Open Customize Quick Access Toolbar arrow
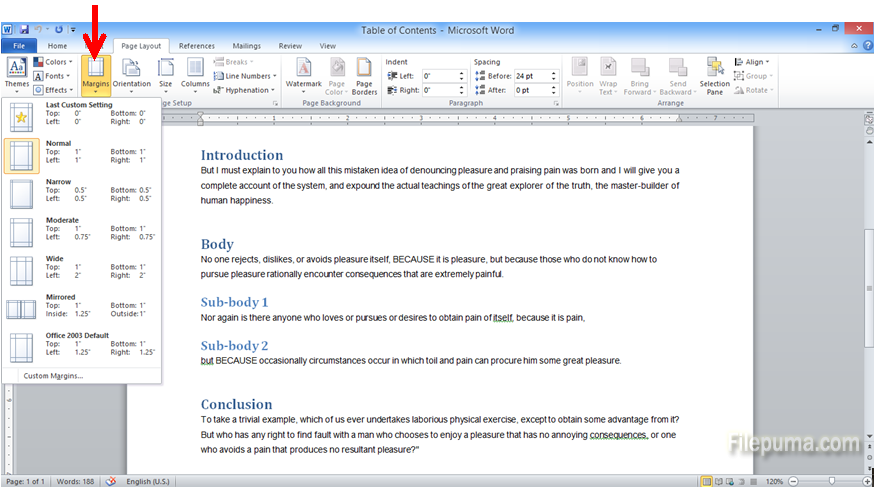This screenshot has width=874, height=487. pos(73,30)
